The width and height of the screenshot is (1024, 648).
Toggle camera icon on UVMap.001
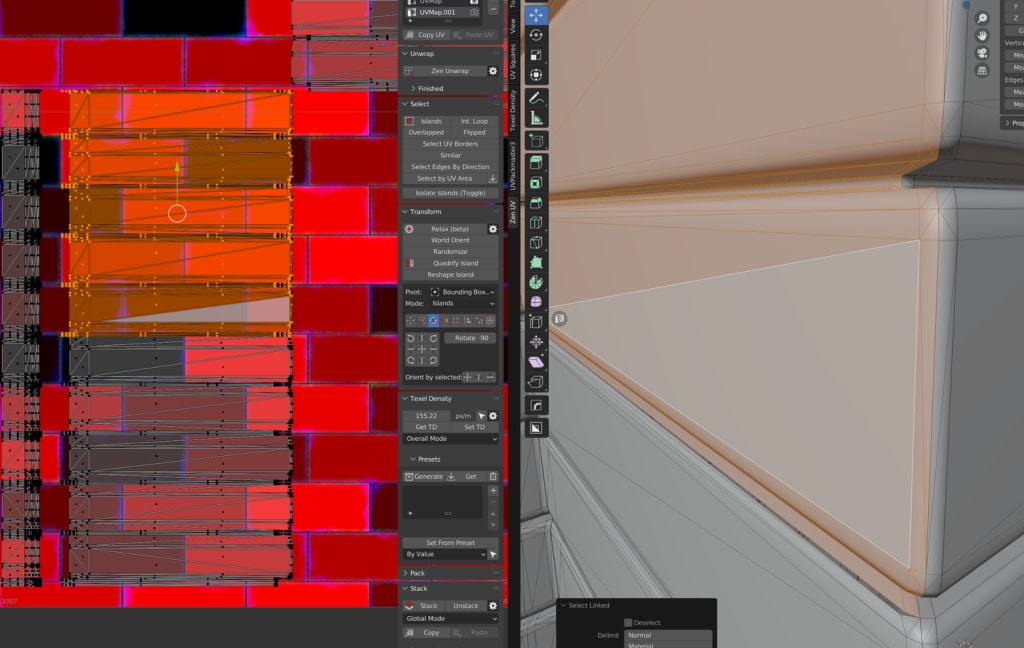point(474,12)
